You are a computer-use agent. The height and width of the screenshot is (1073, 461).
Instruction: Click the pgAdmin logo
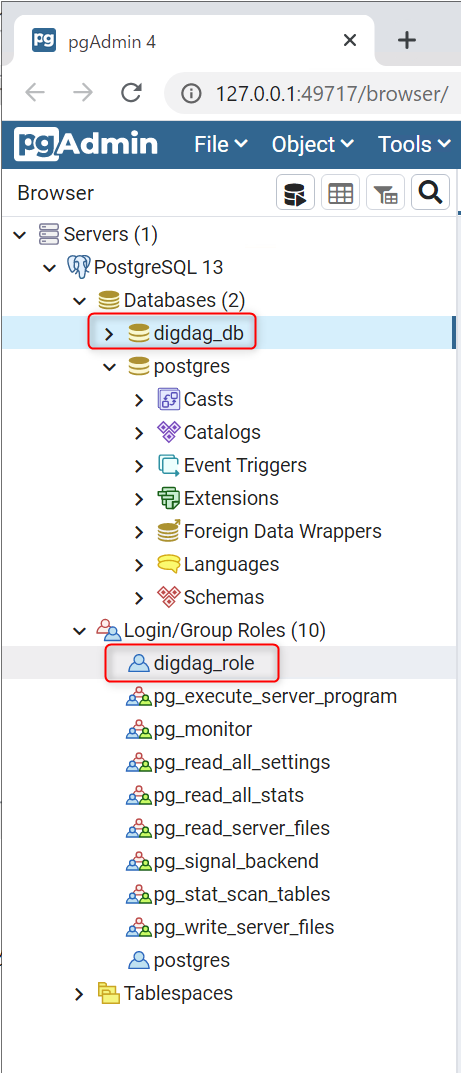pos(85,144)
